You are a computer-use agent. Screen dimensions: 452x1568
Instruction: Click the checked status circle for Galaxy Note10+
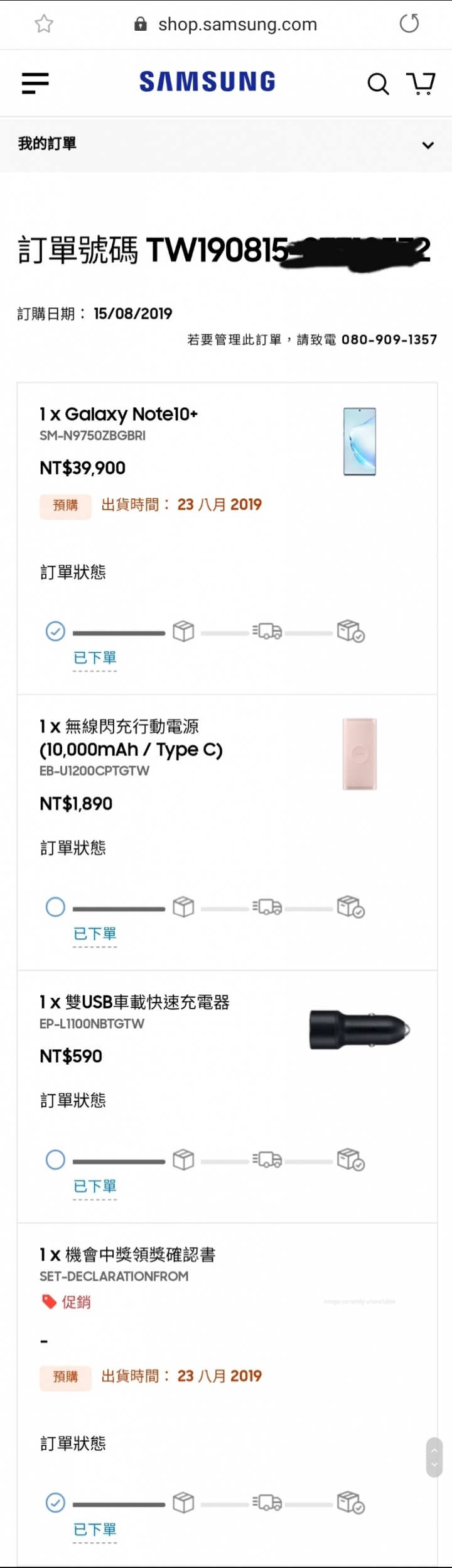click(x=55, y=631)
